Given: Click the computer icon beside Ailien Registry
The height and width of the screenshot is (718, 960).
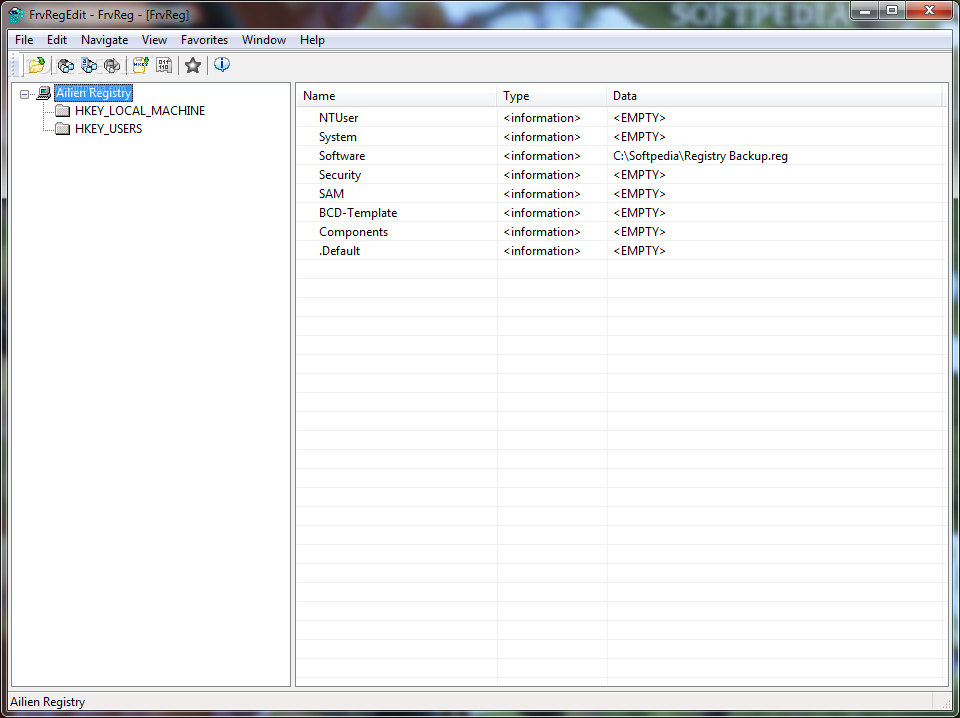Looking at the screenshot, I should (x=43, y=93).
